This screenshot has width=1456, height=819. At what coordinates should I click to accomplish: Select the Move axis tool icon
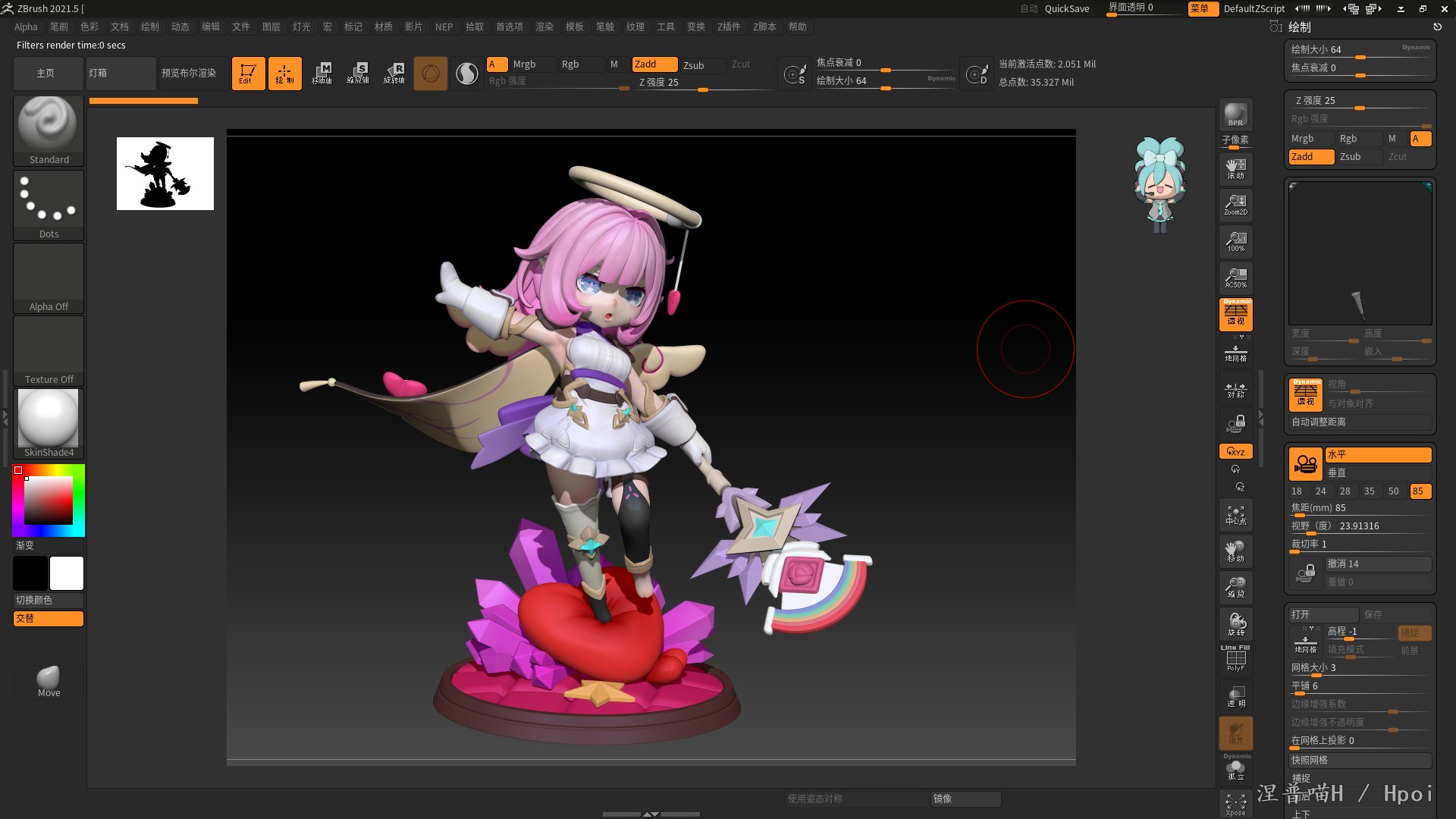click(x=322, y=74)
